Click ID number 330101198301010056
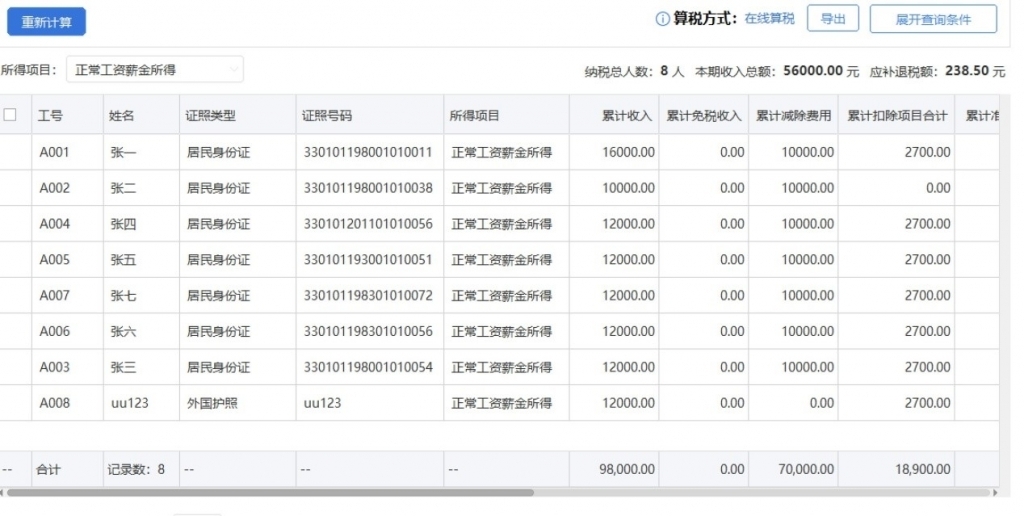1024x516 pixels. (x=368, y=331)
